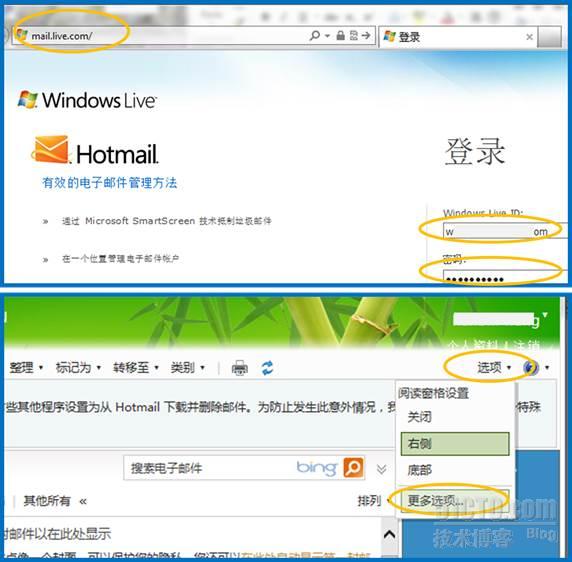Click the 其他所有 filter label
Screen dimensions: 572x562
tap(47, 501)
